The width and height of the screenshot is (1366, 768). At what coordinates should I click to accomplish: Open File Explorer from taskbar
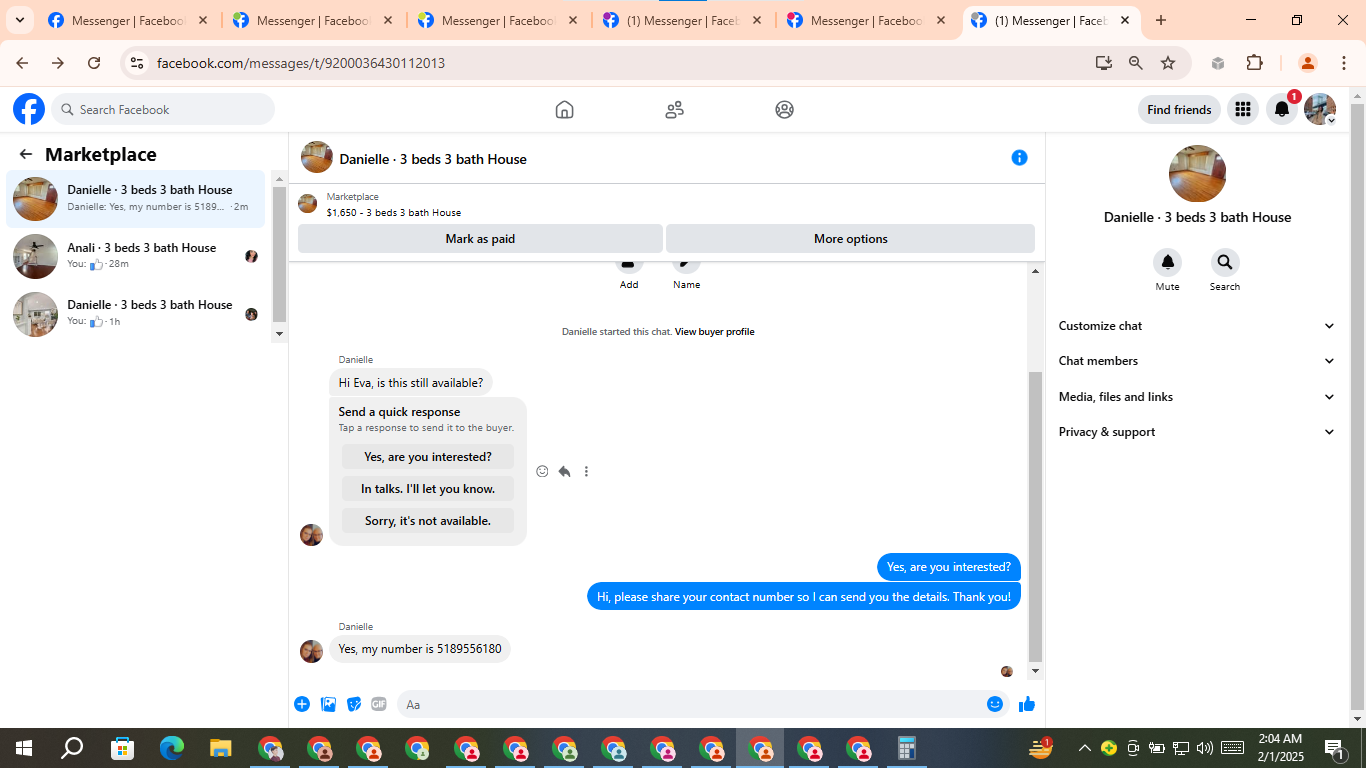pos(221,748)
